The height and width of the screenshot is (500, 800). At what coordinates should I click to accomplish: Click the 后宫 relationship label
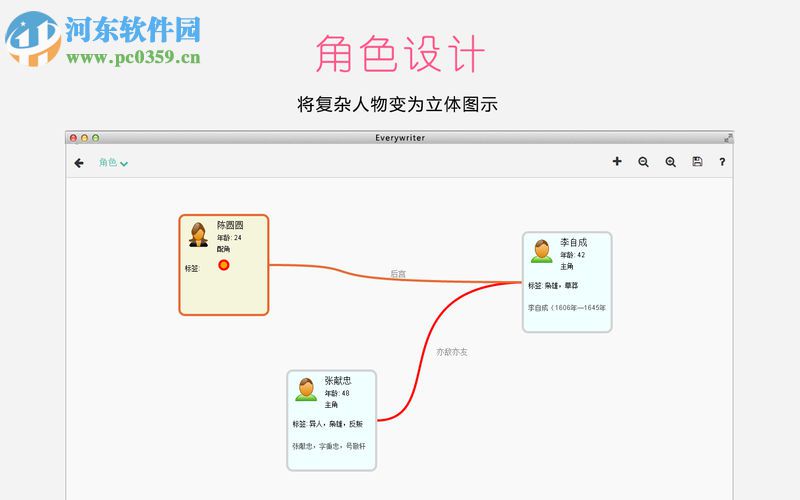[398, 274]
